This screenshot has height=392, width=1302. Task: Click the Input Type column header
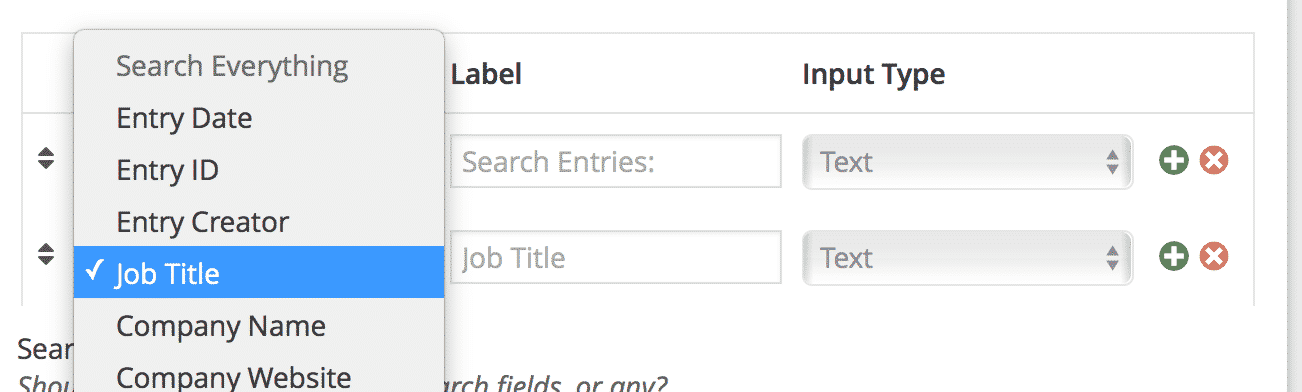[x=873, y=75]
